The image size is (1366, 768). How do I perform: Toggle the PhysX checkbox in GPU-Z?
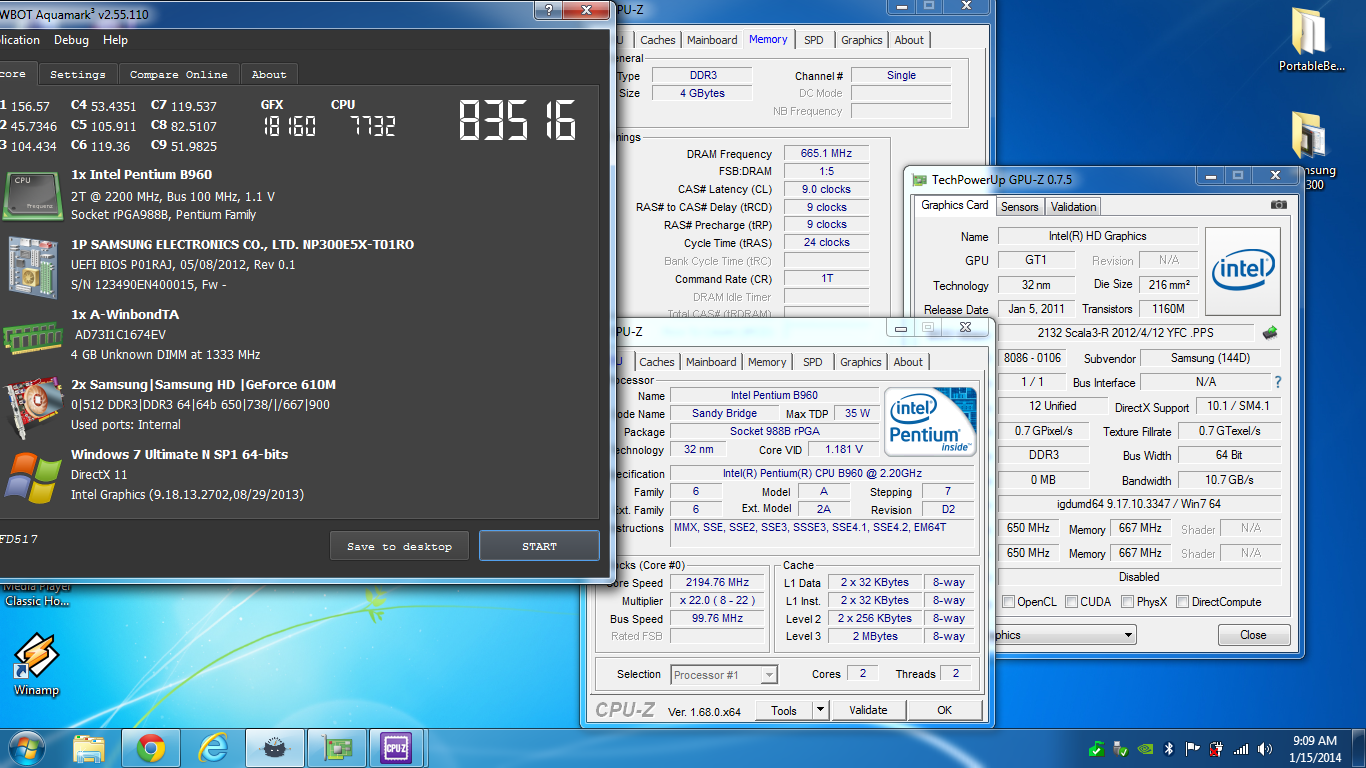tap(1127, 602)
